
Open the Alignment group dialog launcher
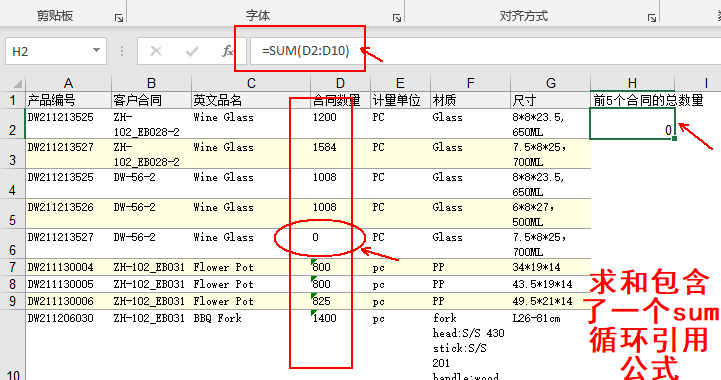[x=652, y=18]
